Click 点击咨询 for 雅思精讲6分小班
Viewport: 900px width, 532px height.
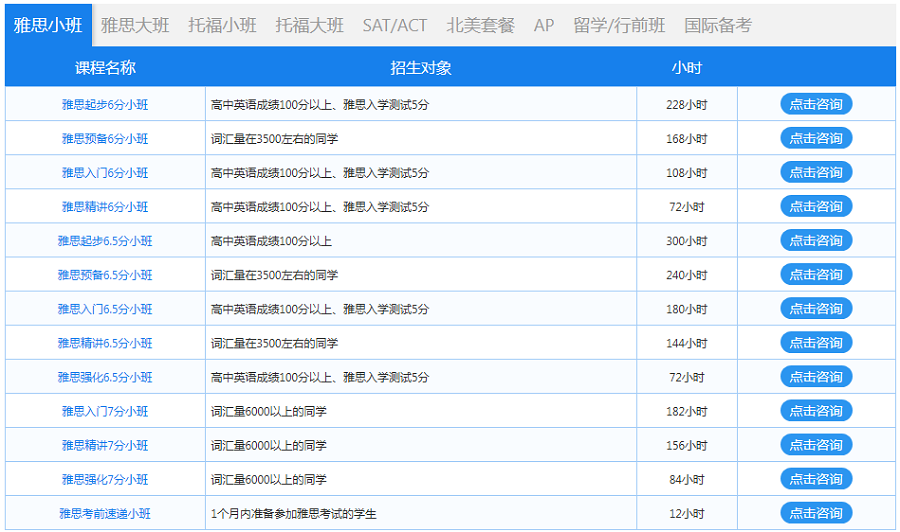click(x=816, y=206)
